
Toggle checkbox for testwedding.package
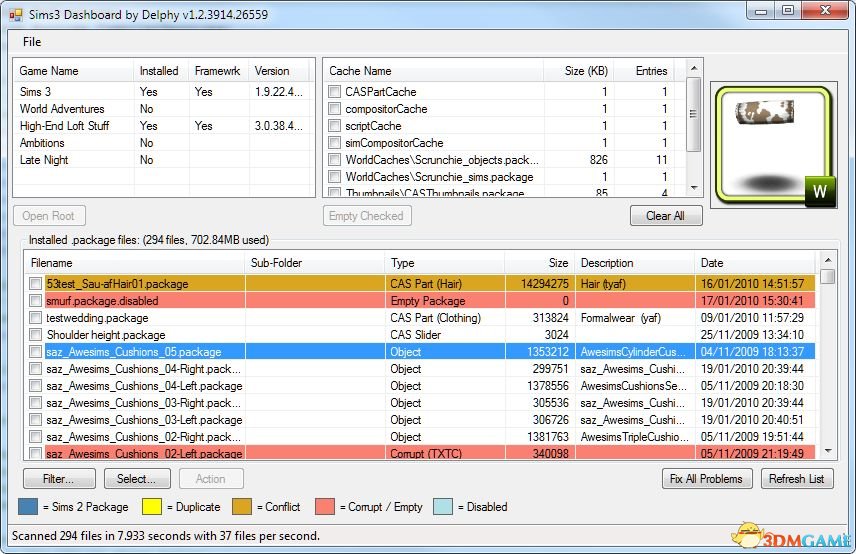tap(36, 318)
